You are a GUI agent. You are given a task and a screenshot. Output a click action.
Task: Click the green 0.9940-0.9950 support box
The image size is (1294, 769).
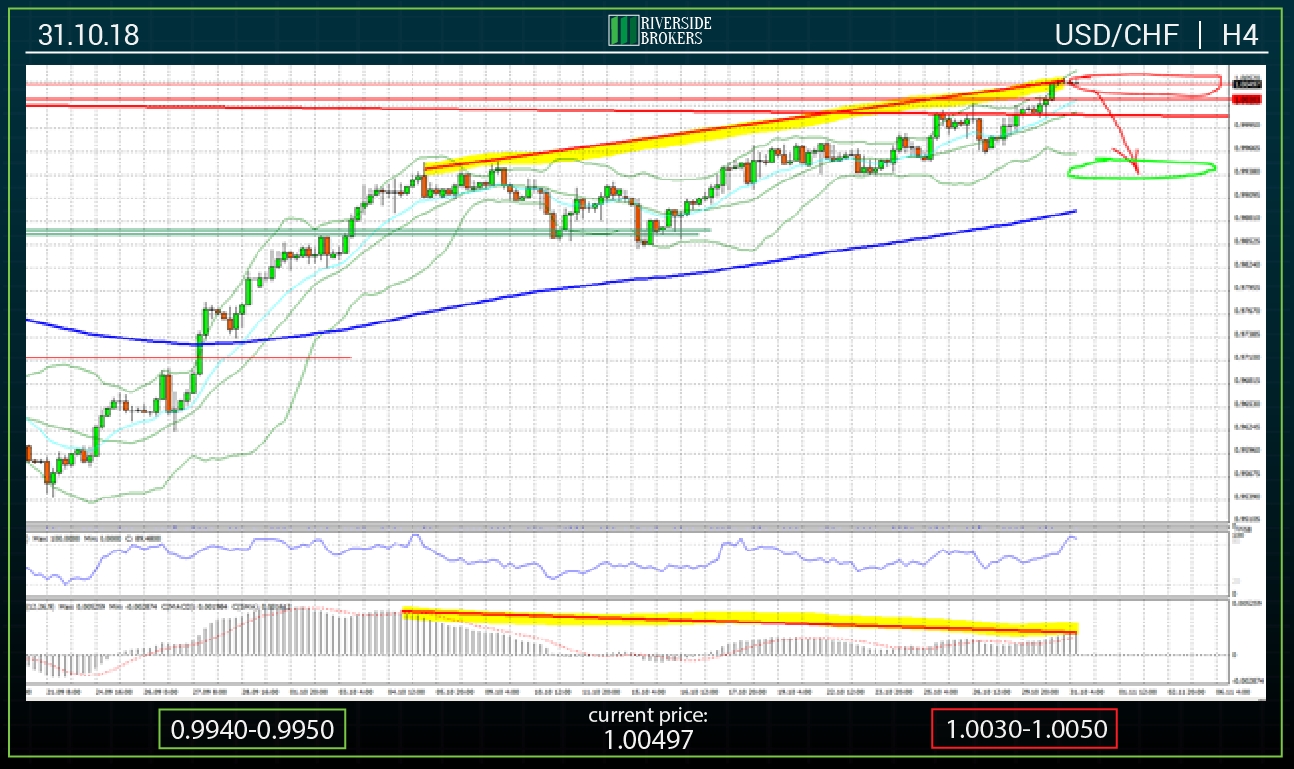coord(252,730)
